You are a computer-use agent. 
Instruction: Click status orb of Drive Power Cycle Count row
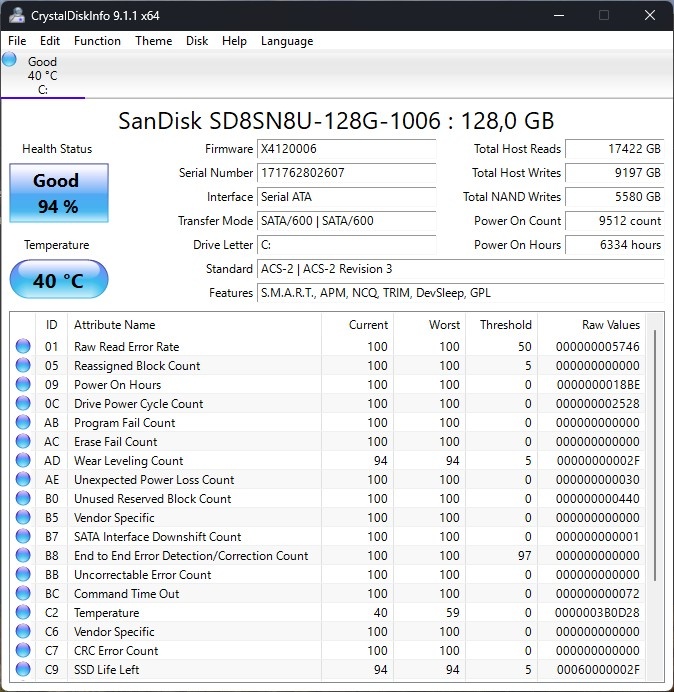[23, 403]
